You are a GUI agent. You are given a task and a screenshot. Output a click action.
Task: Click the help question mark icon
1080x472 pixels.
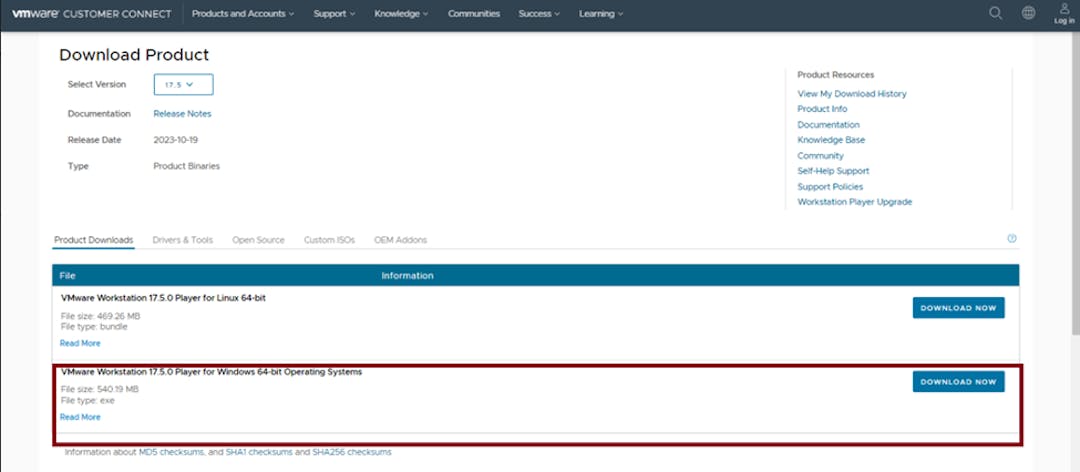pyautogui.click(x=1012, y=239)
